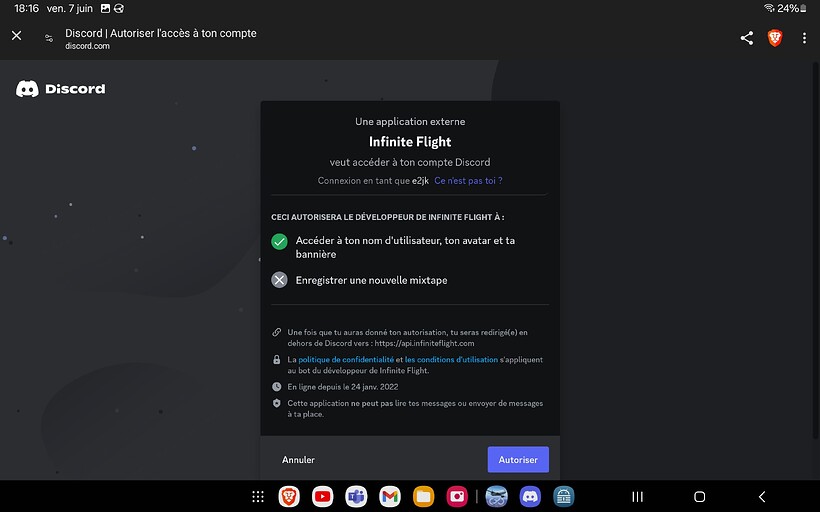
Task: Click the 'CECI AUTORISERA LE DÉVELOPPEUR' heading
Action: click(388, 217)
